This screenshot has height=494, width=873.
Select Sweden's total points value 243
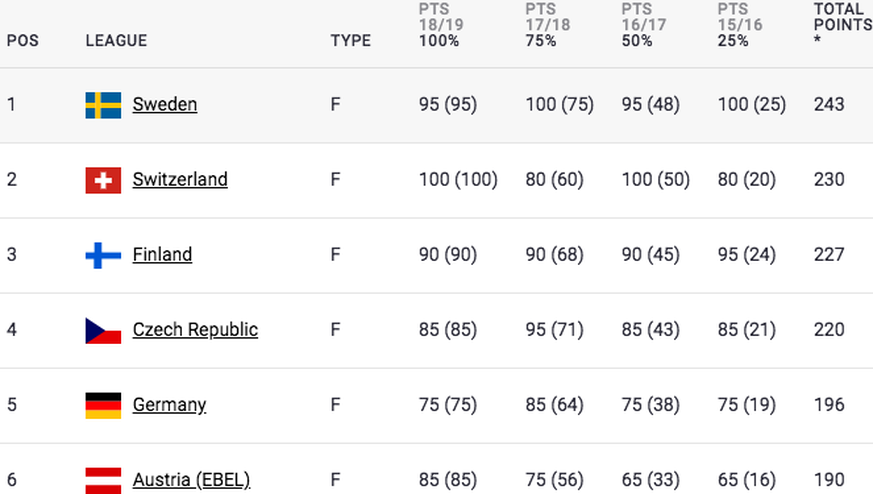(829, 104)
